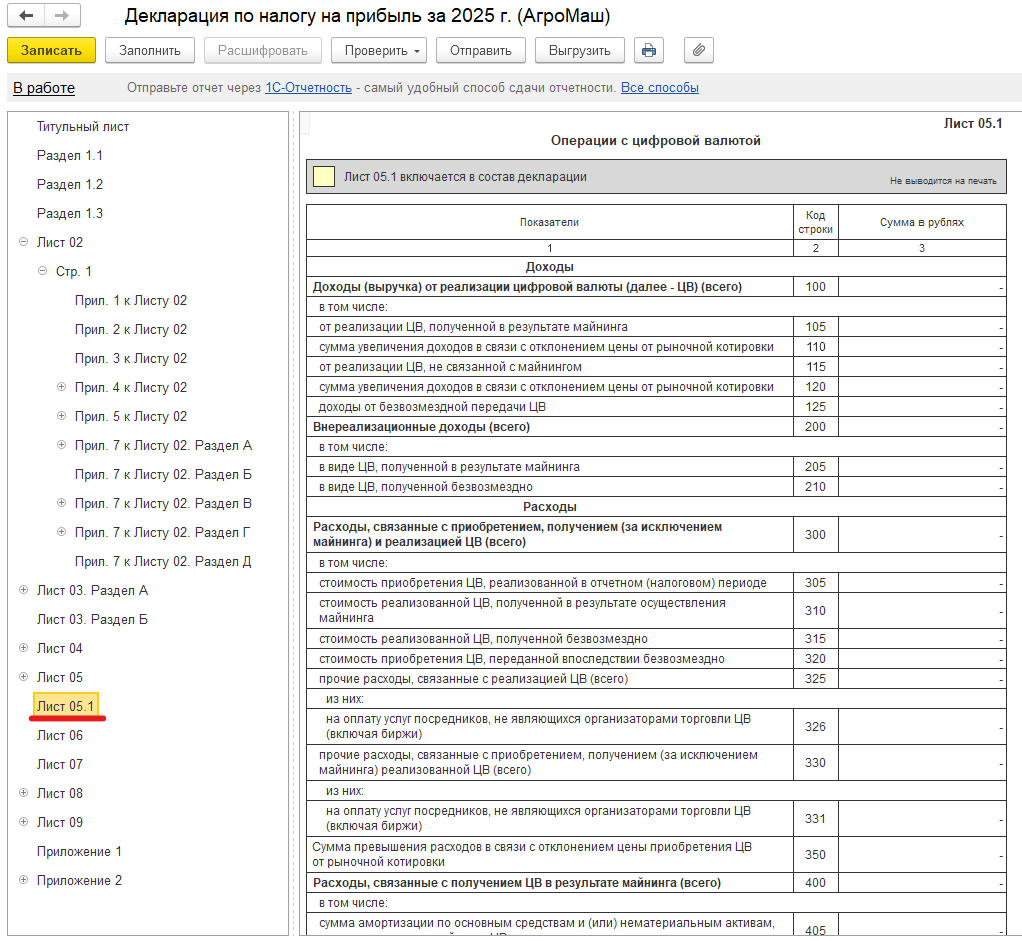
Task: Toggle Лист 05.1 inclusion yellow checkbox
Action: (323, 177)
